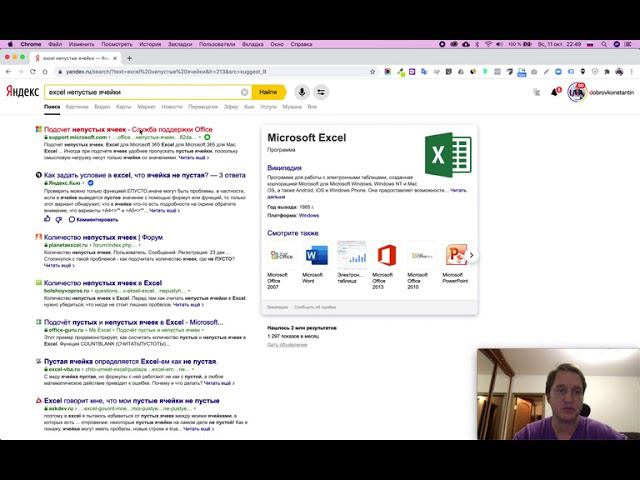This screenshot has height=480, width=640.
Task: Click Сообщить об ошибке in Excel card
Action: [315, 307]
